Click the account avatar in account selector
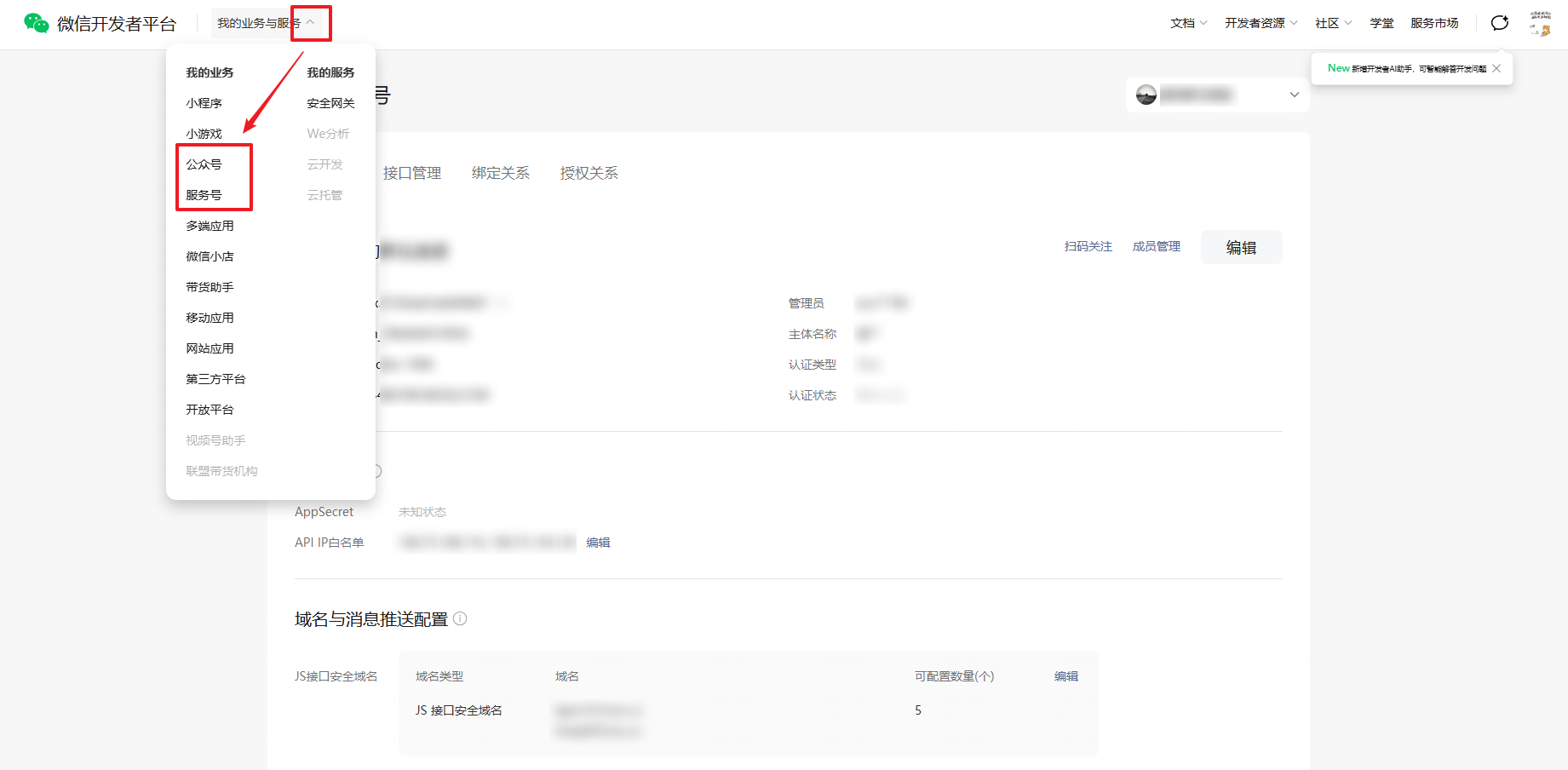The width and height of the screenshot is (1568, 770). coord(1146,95)
